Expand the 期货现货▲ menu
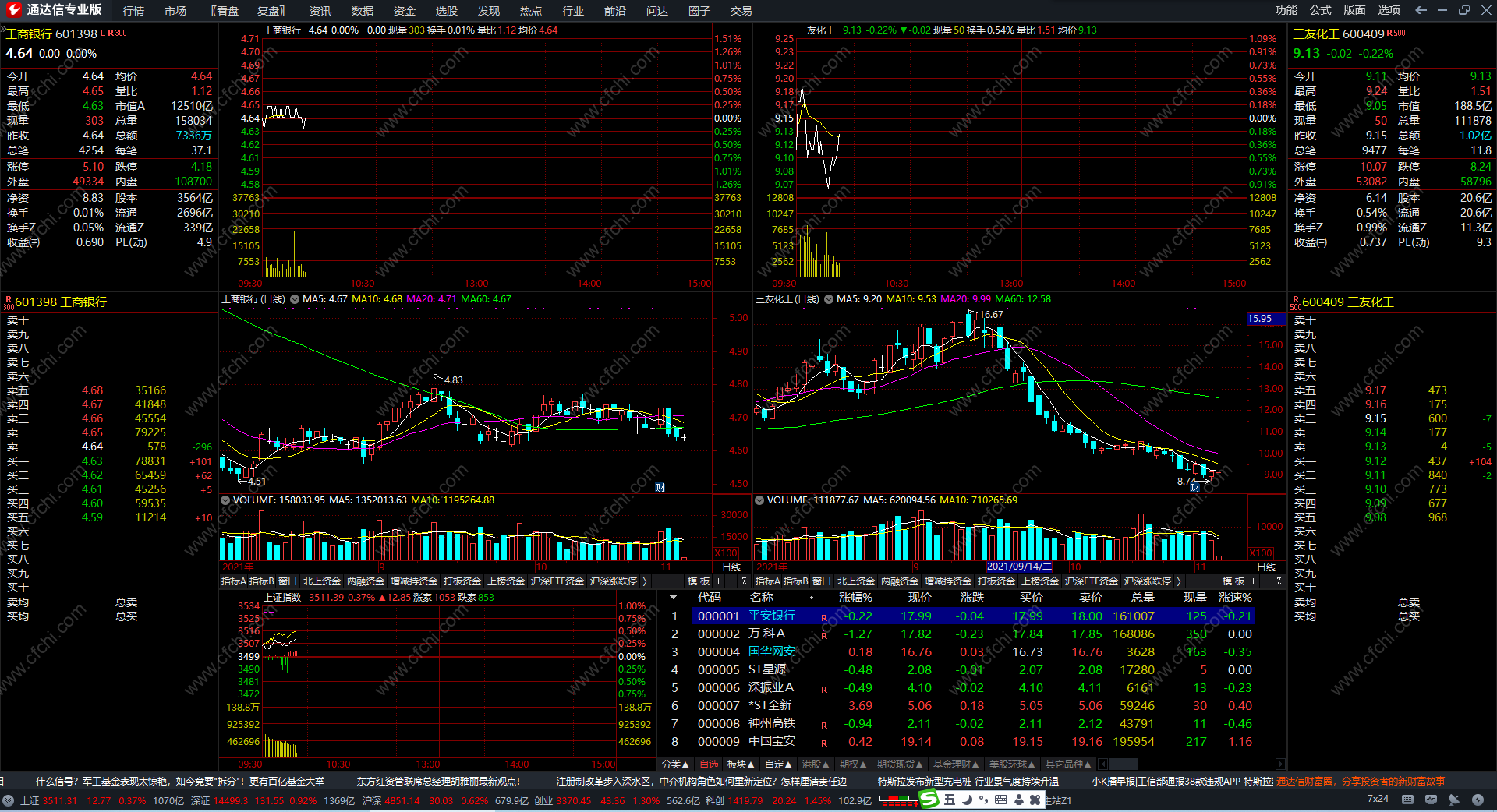The width and height of the screenshot is (1497, 812). 900,764
